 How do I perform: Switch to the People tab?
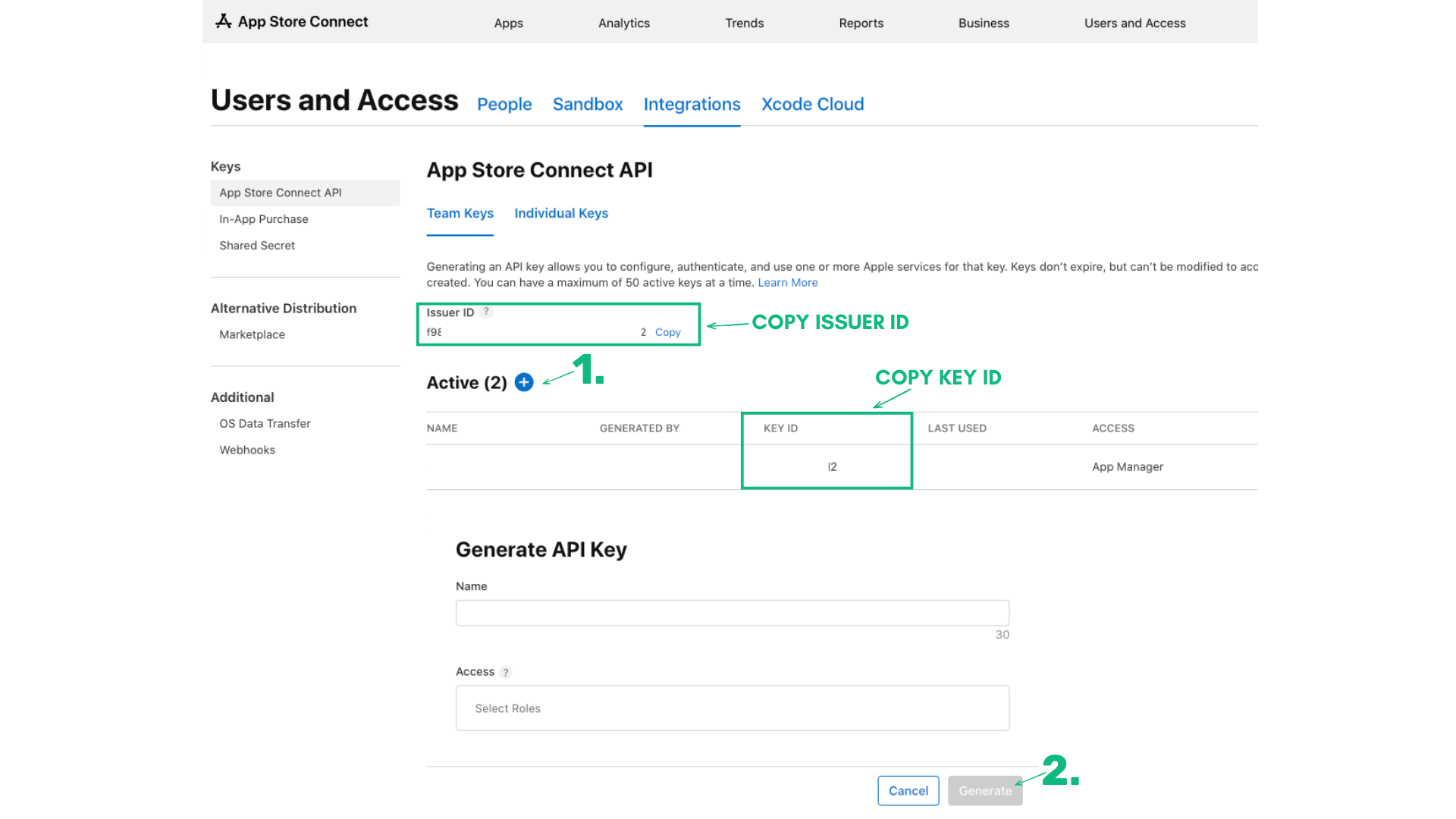[504, 104]
